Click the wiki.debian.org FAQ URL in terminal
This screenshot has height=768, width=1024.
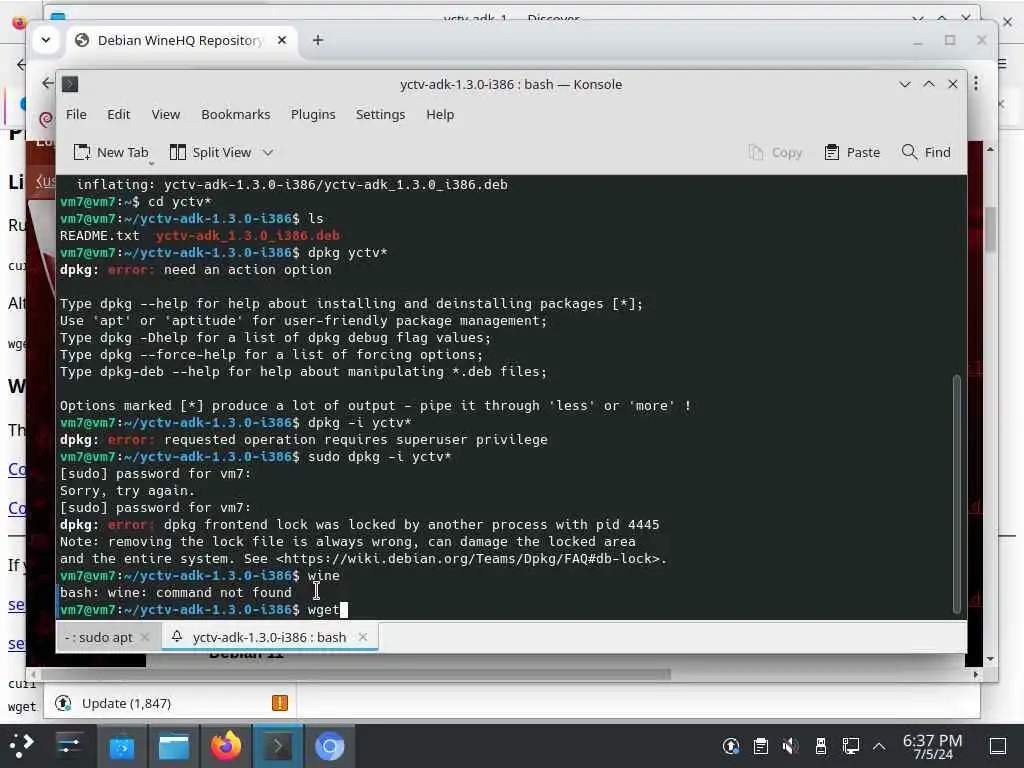[x=467, y=558]
